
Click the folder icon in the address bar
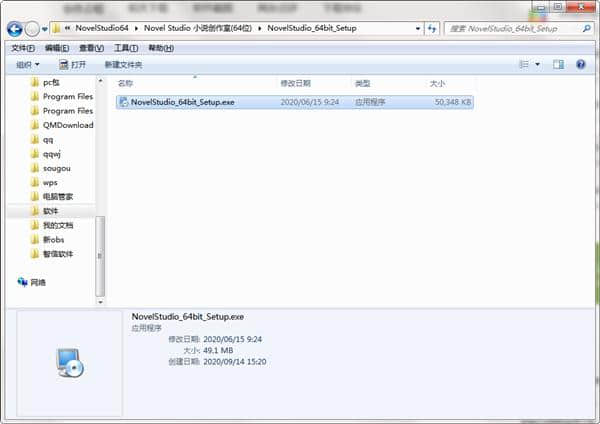[x=56, y=28]
